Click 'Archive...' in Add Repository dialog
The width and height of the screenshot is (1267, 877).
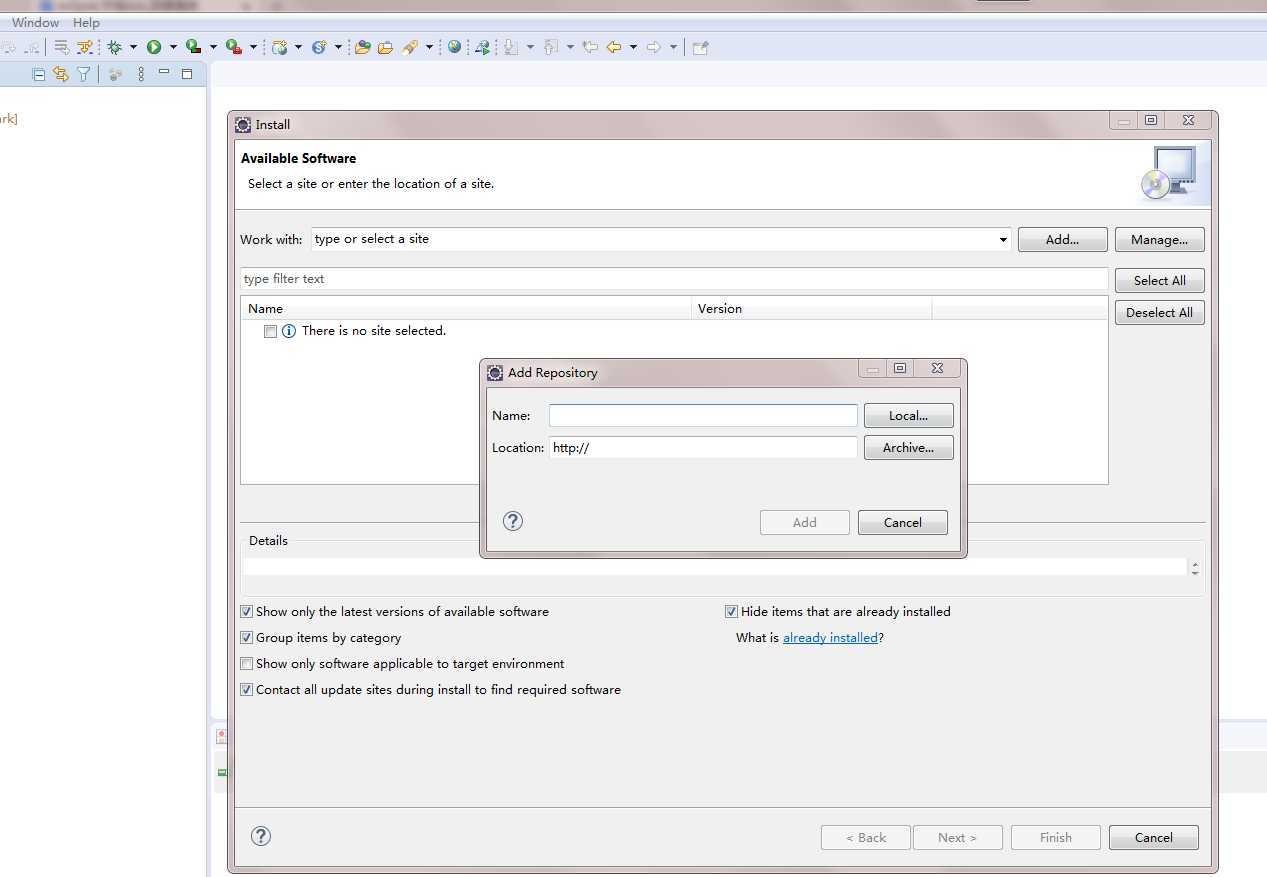pos(908,448)
